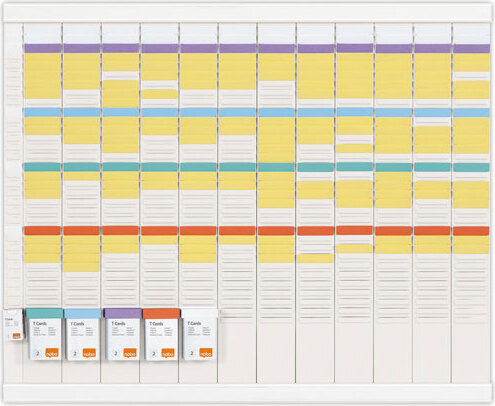Click the number 2 on the white-topped pack

click(192, 353)
